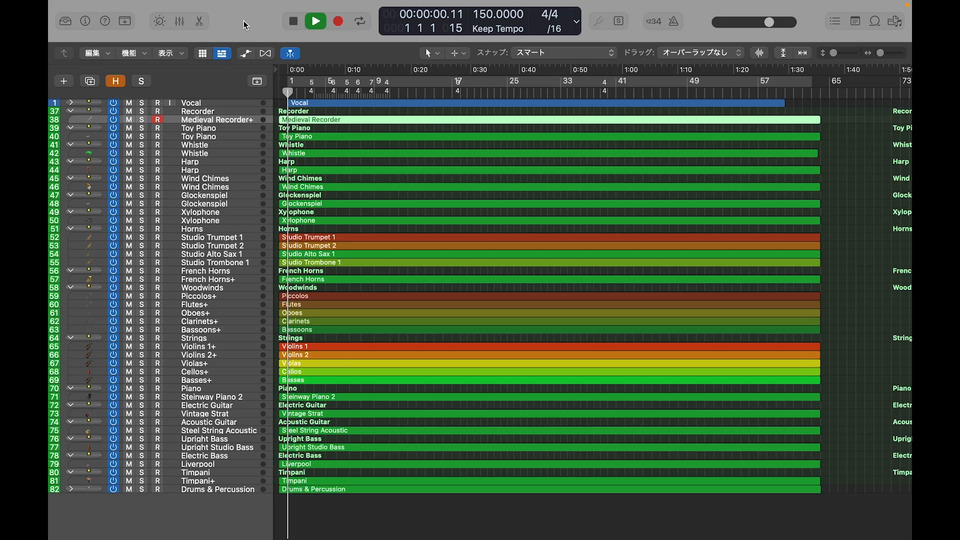This screenshot has height=540, width=960.
Task: Add a new track with plus button
Action: tap(64, 81)
